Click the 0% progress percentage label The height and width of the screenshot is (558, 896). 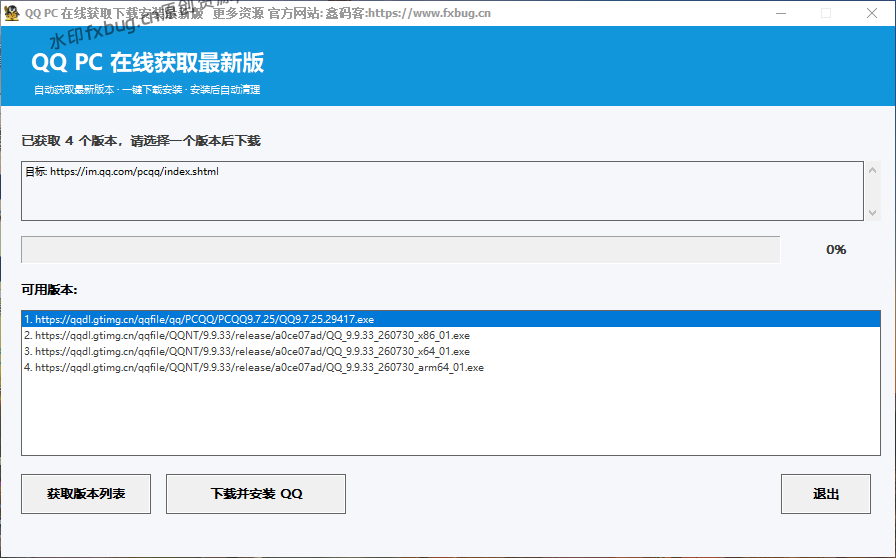pos(836,249)
